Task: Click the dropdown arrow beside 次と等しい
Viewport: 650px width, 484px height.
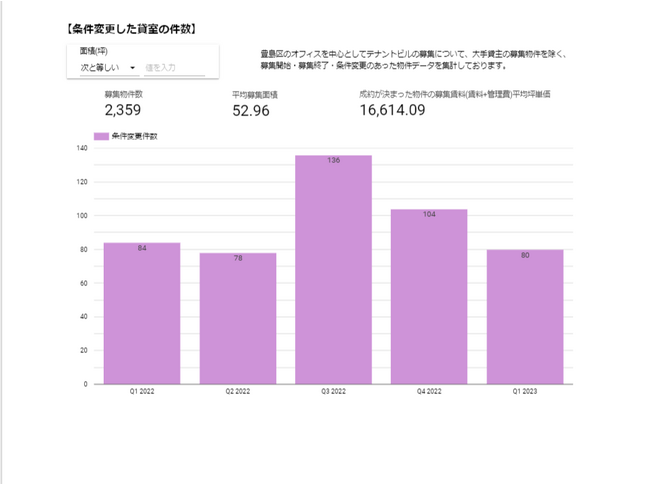Action: pos(134,68)
